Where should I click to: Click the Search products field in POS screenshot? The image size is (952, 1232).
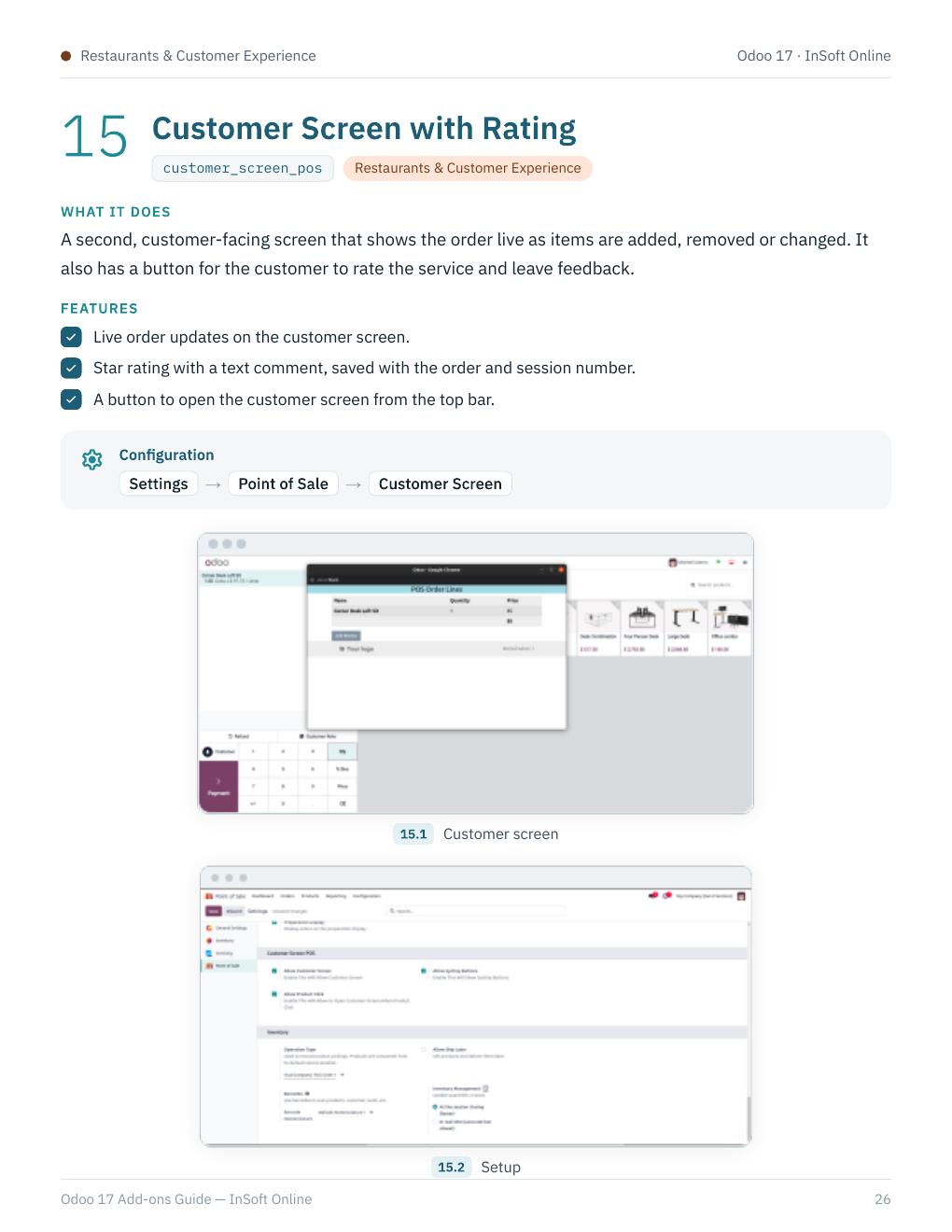(718, 585)
